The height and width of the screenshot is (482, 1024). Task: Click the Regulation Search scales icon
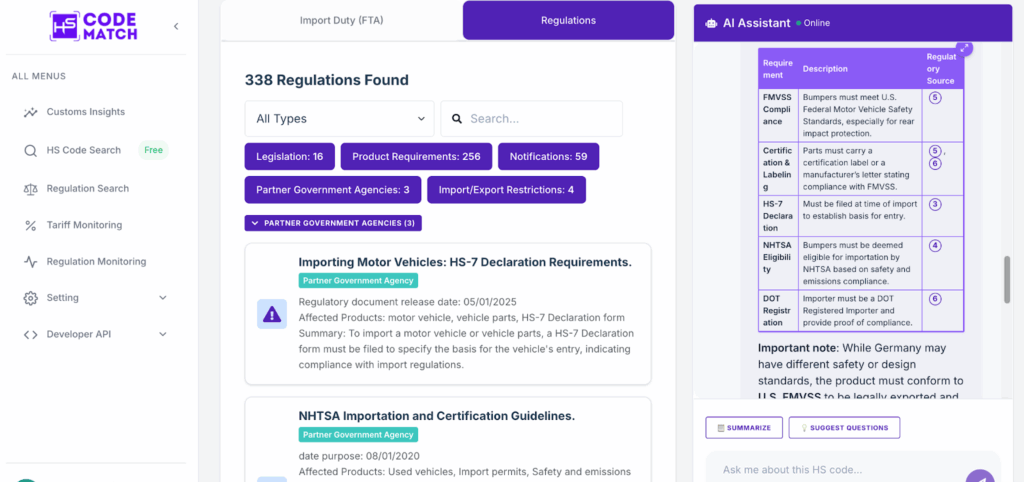coord(30,188)
